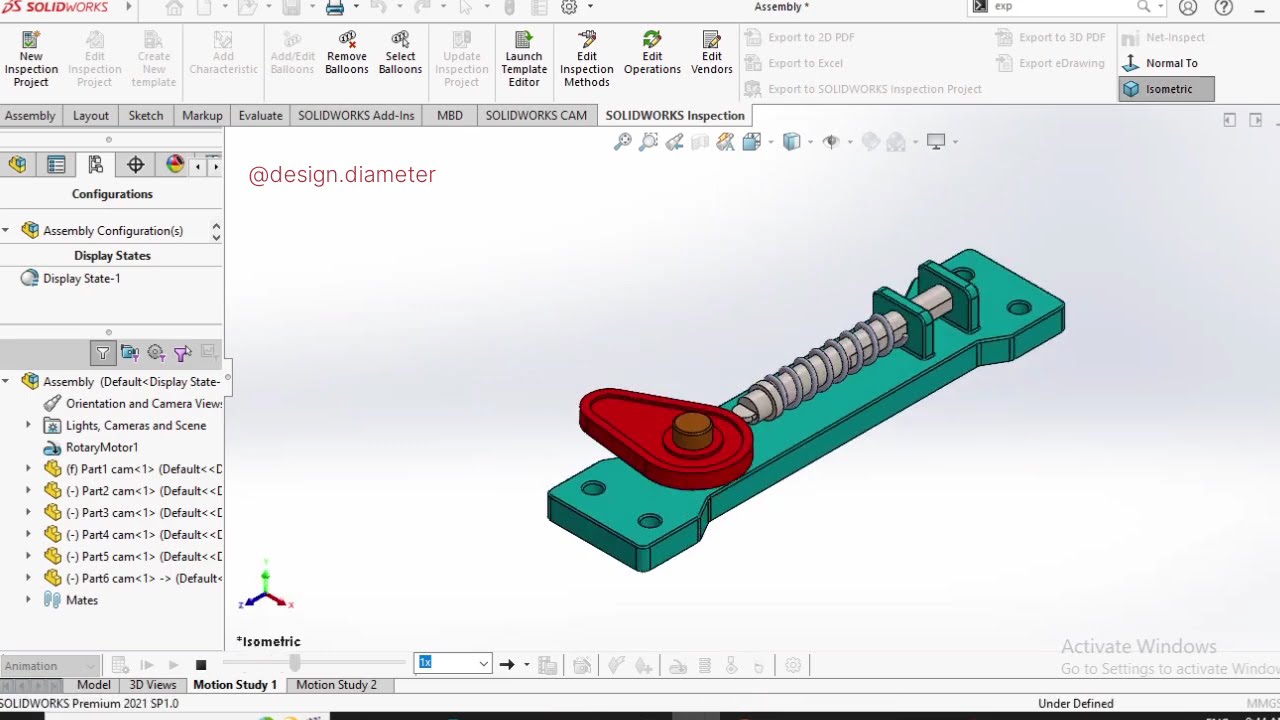The height and width of the screenshot is (720, 1280).
Task: Expand Part1 cam<1> node
Action: pyautogui.click(x=28, y=469)
